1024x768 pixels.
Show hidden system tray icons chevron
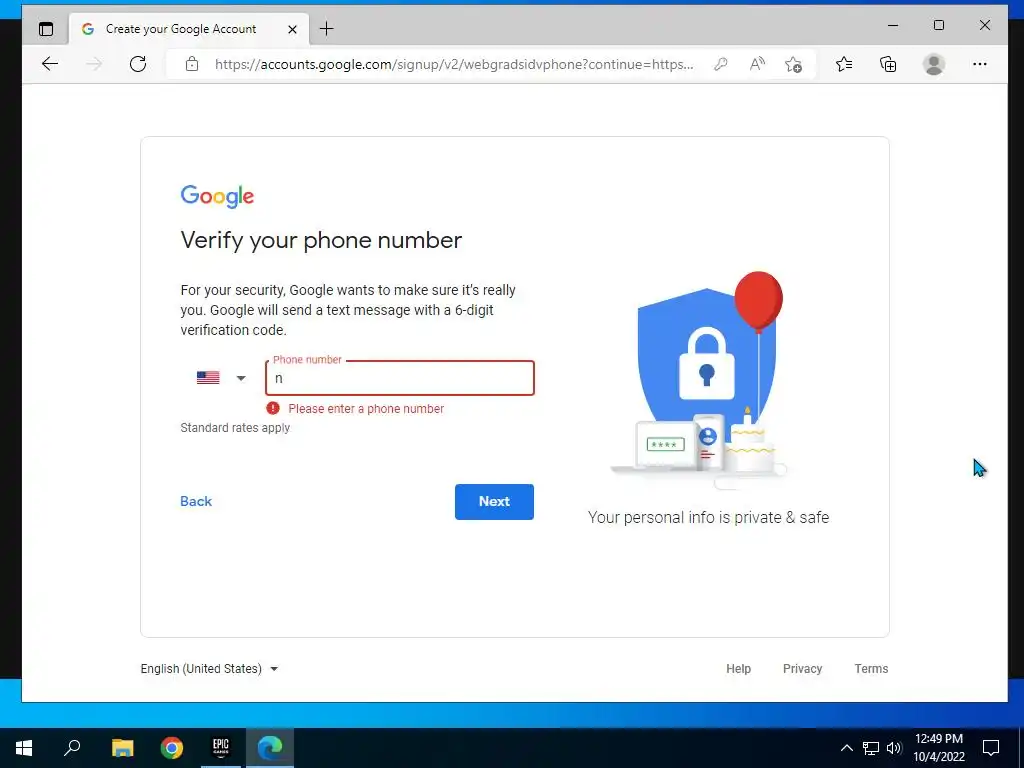click(846, 748)
